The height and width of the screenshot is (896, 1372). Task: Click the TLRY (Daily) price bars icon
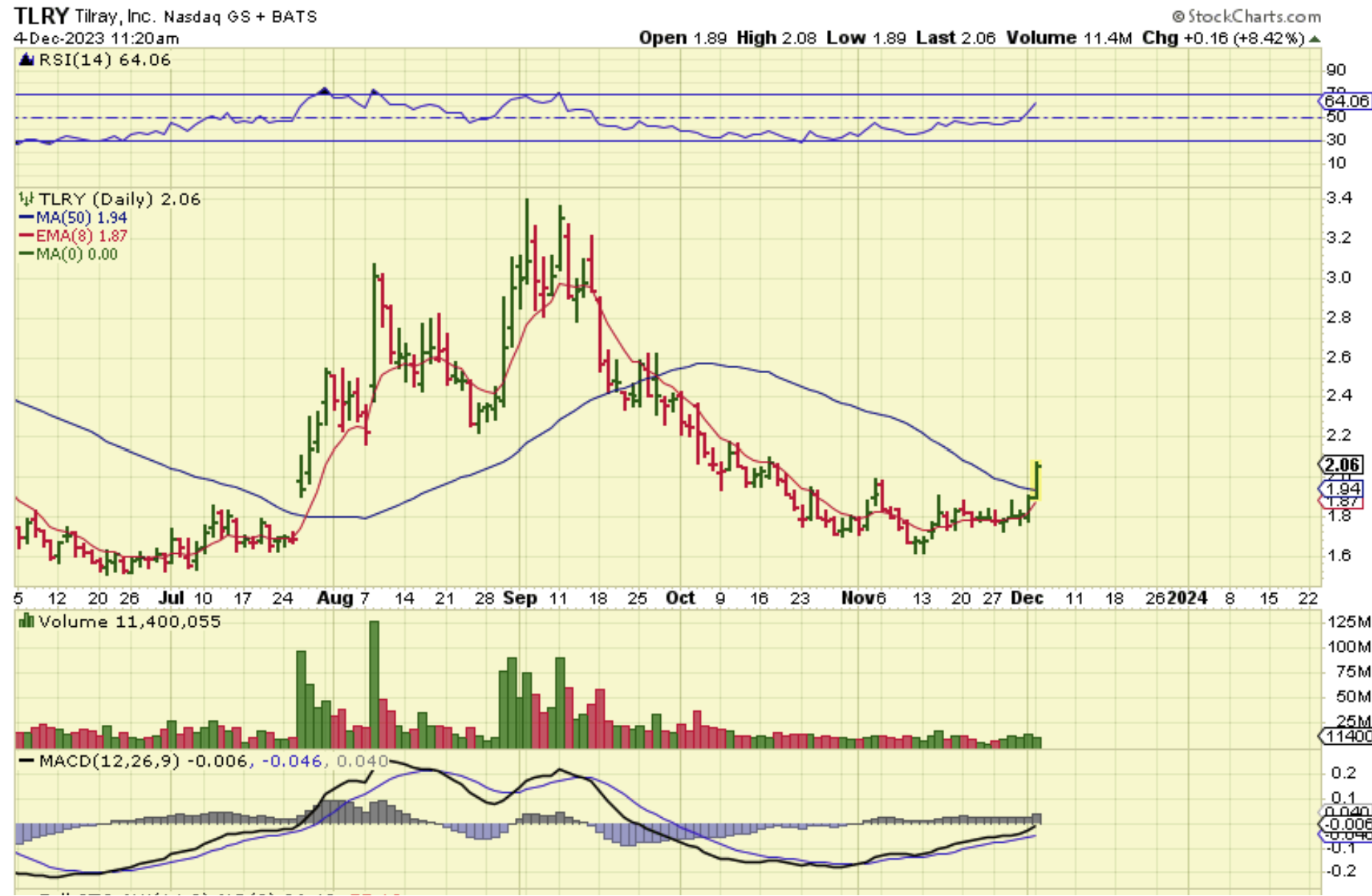(27, 199)
